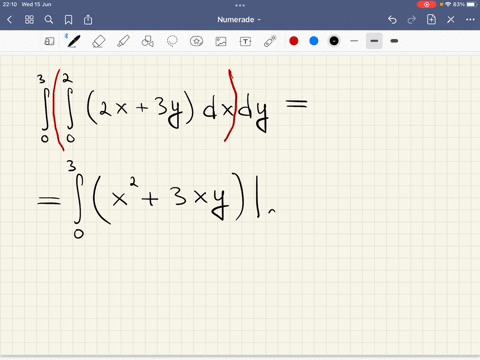This screenshot has height=360, width=480.
Task: Select the Pen tool
Action: click(73, 41)
